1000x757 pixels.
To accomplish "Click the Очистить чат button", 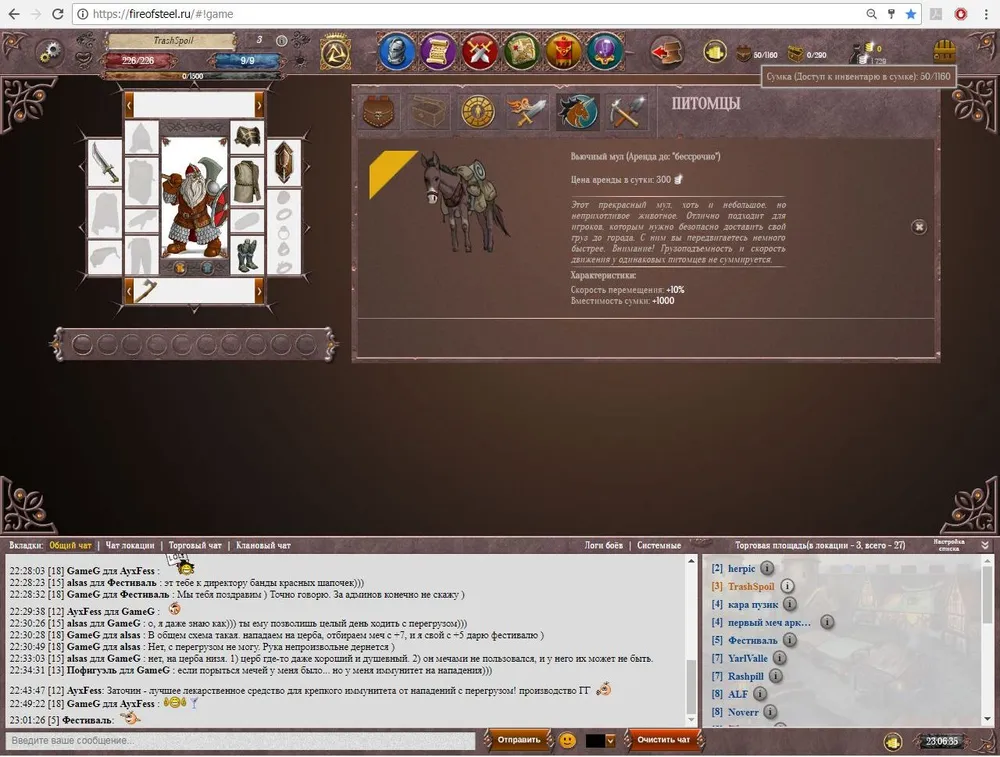I will tap(663, 740).
